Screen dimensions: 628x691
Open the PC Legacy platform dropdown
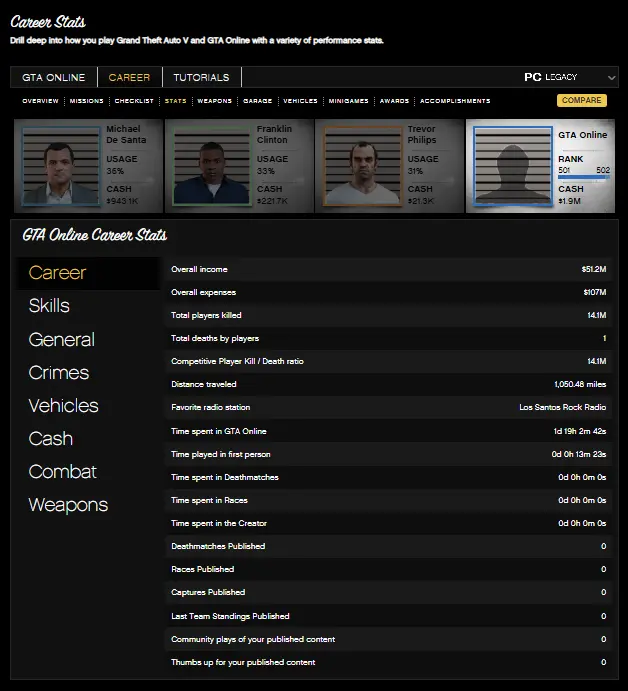pyautogui.click(x=569, y=77)
